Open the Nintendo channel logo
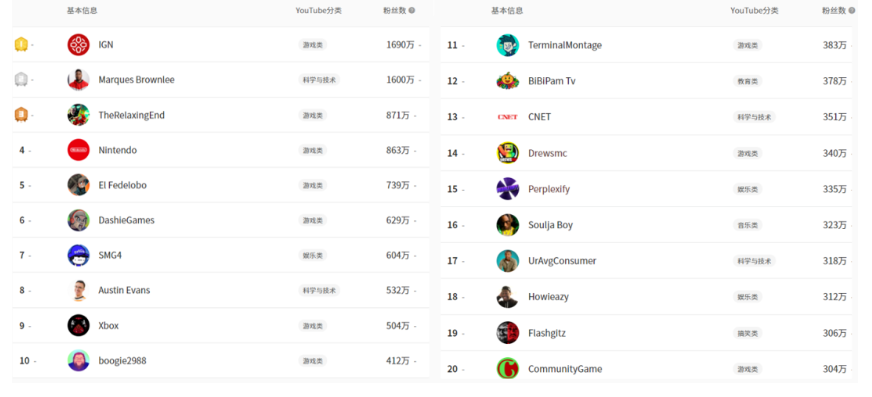This screenshot has width=872, height=397. point(78,150)
